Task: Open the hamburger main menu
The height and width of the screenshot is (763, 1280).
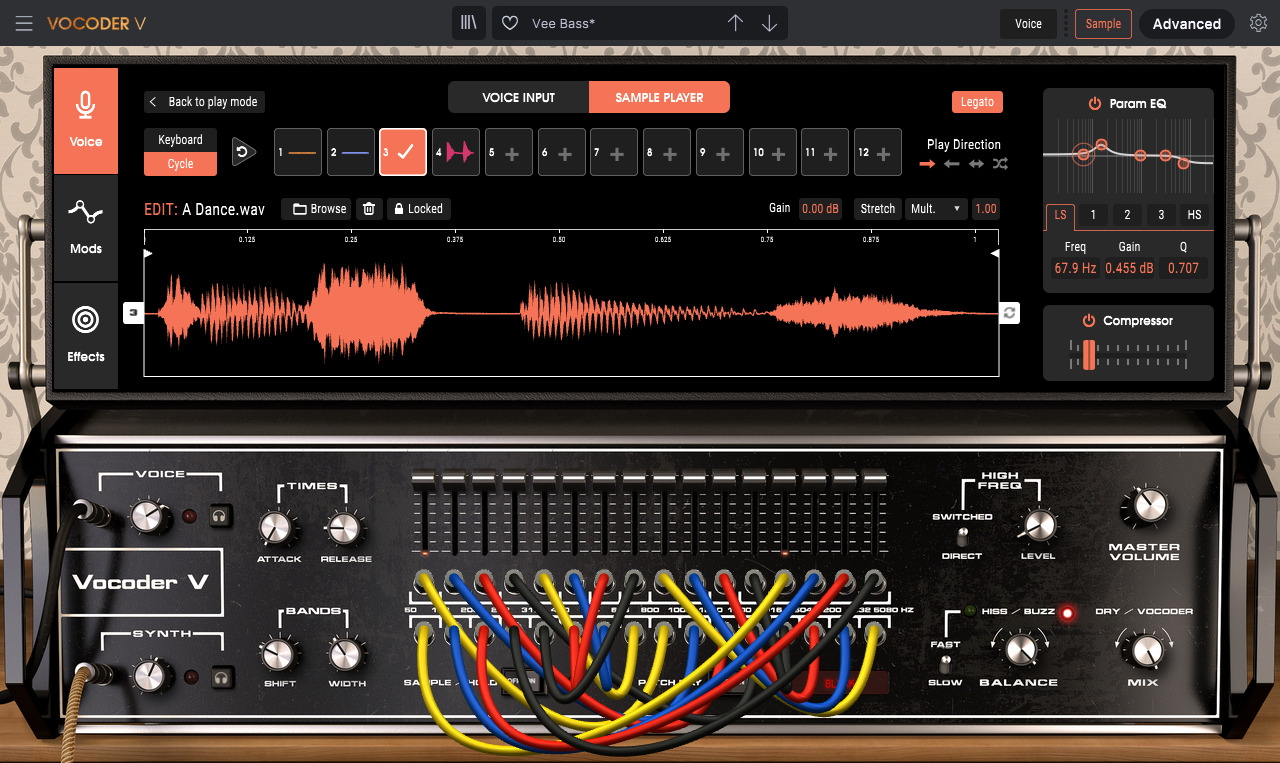Action: point(24,23)
